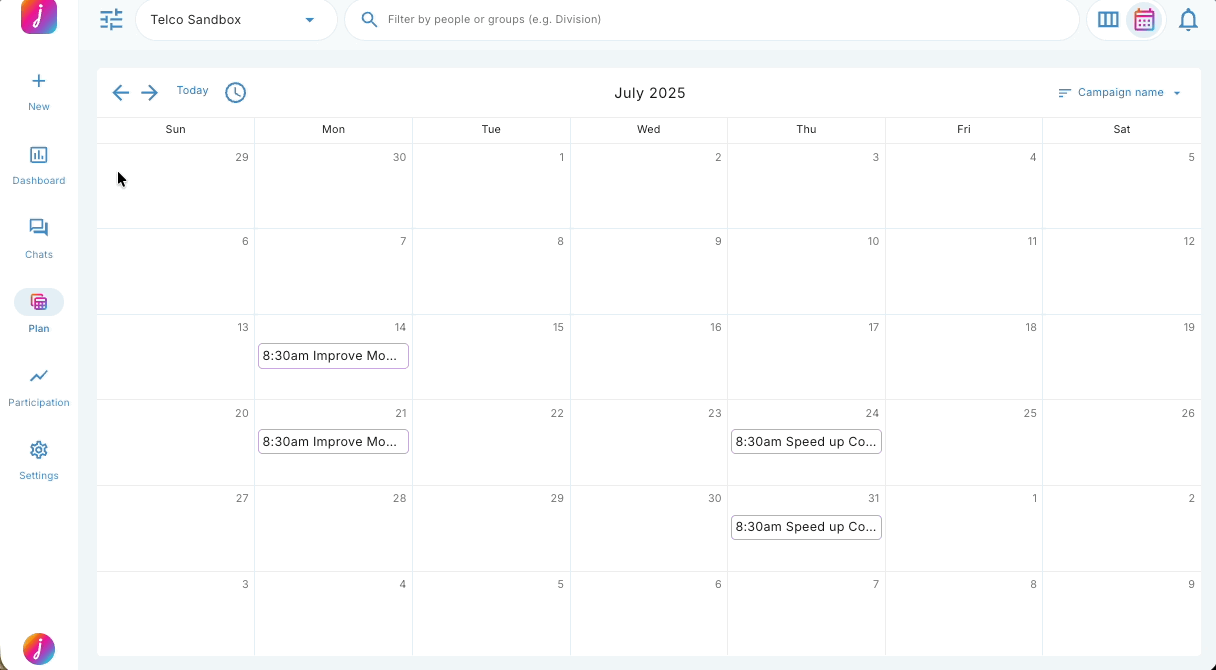This screenshot has width=1216, height=670.
Task: Open notifications with the bell icon
Action: point(1188,19)
